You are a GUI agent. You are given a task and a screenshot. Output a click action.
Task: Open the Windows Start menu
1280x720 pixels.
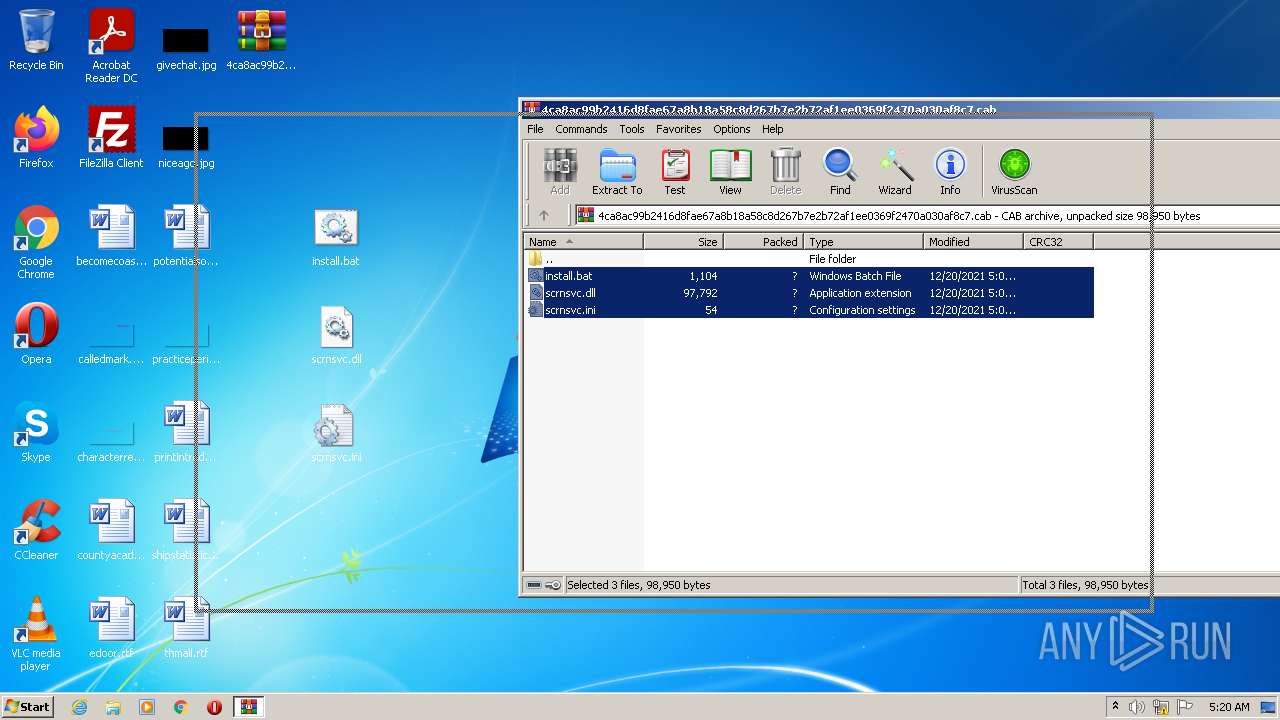28,706
